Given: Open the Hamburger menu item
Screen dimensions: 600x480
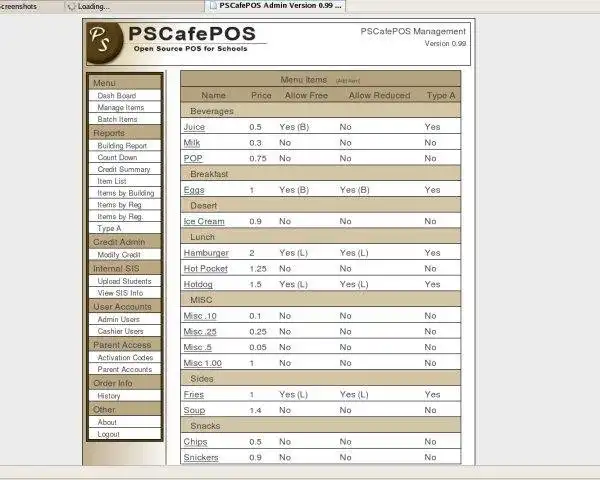Looking at the screenshot, I should 206,253.
